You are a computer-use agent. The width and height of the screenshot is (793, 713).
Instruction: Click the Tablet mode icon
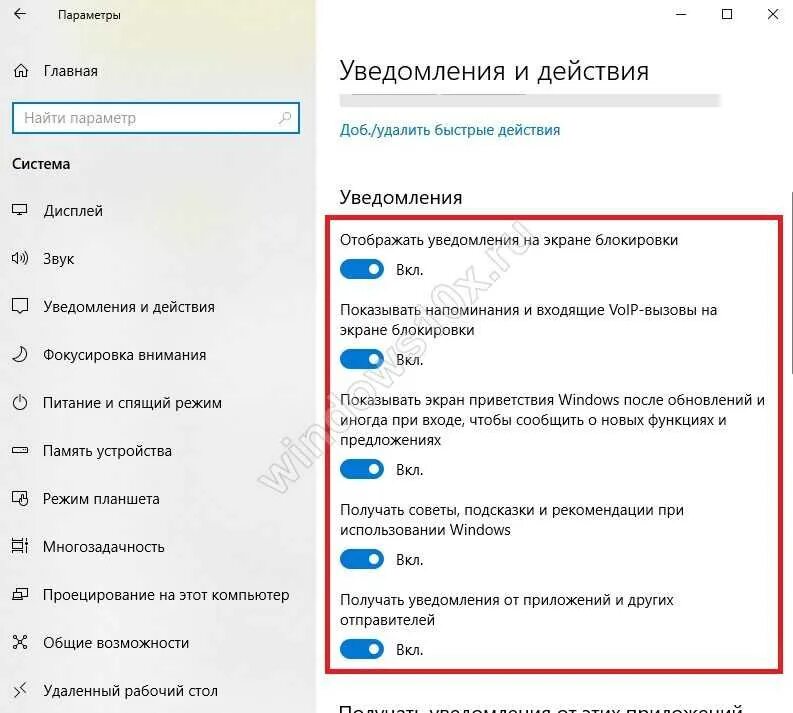coord(20,499)
